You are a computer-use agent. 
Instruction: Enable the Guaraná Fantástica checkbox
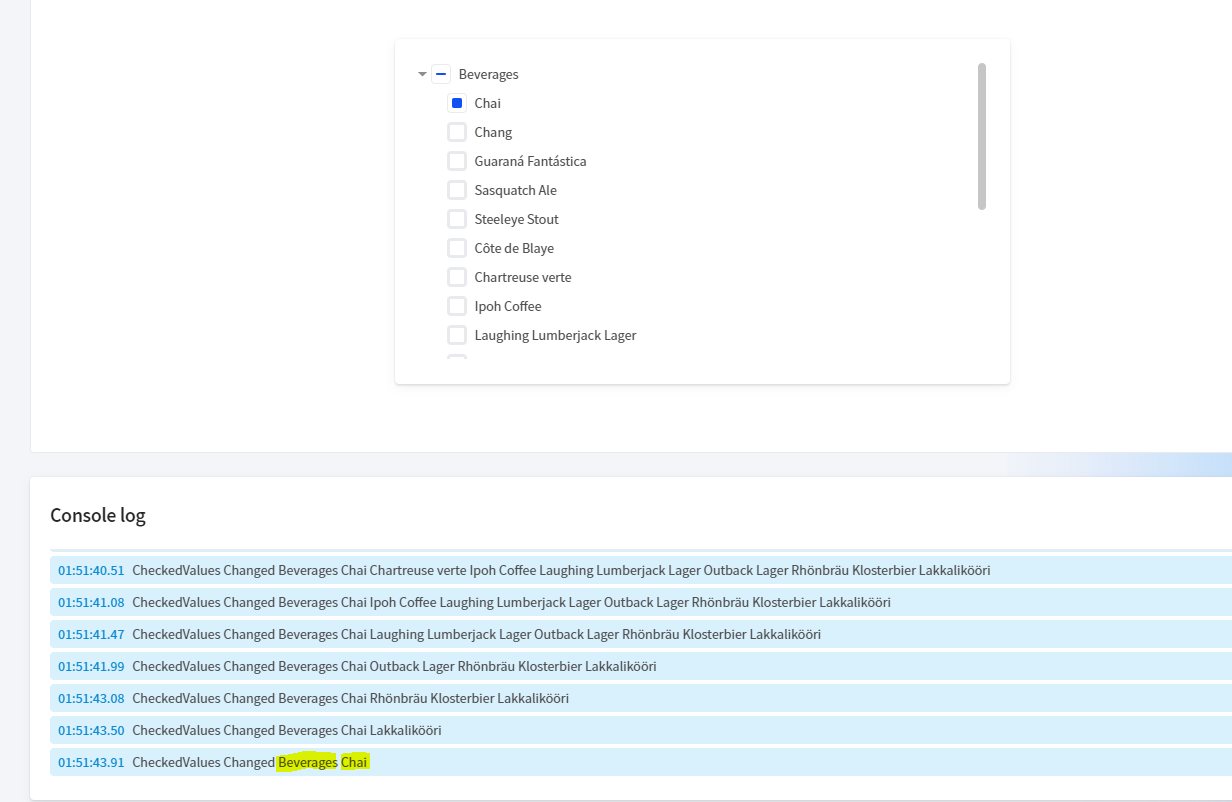coord(457,161)
